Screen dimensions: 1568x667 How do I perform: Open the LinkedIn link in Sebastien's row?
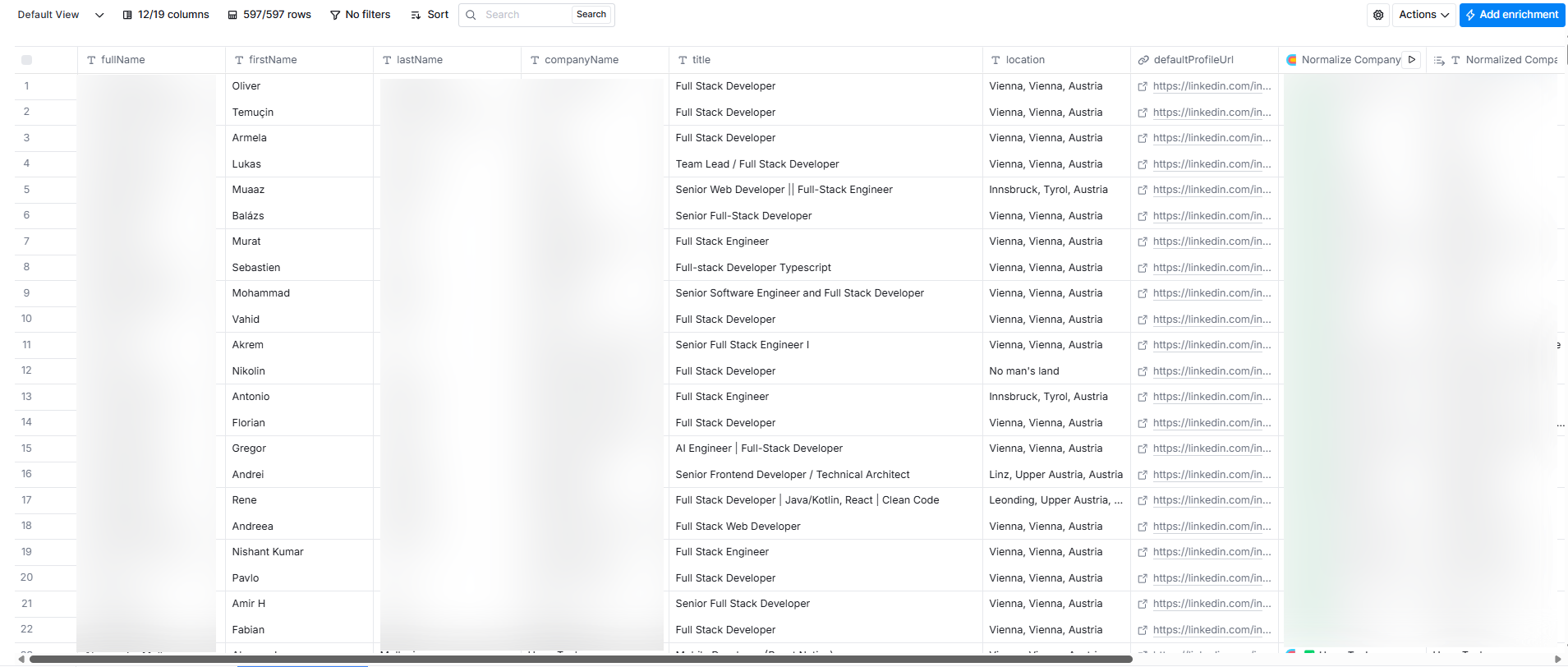point(1212,268)
